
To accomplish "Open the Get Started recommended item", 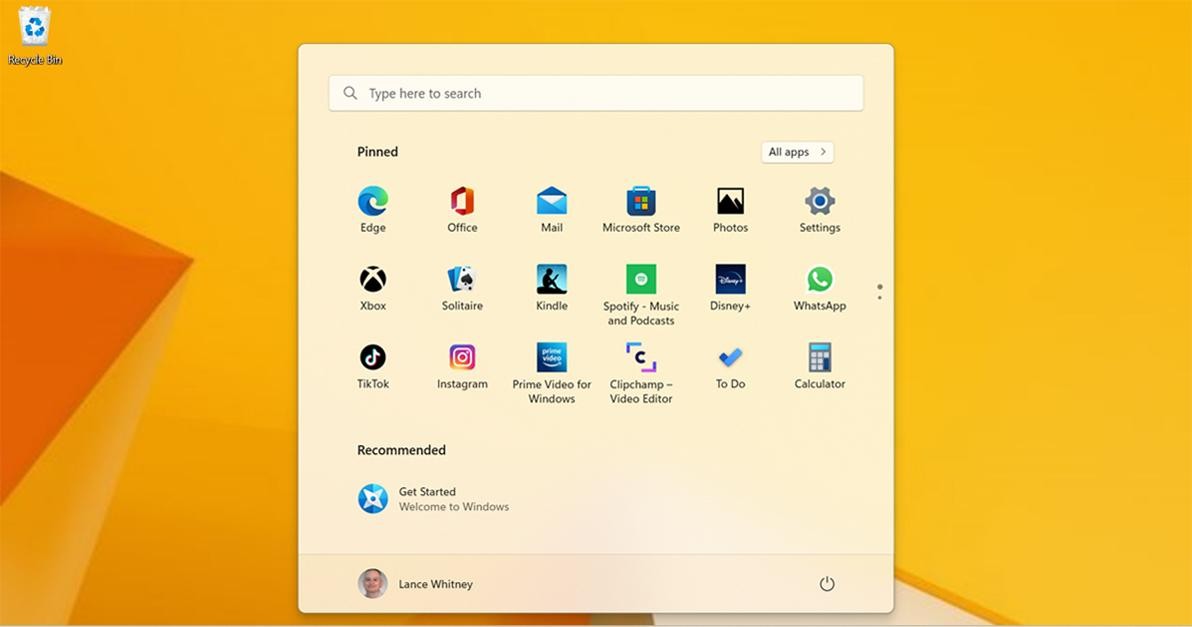I will coord(433,499).
